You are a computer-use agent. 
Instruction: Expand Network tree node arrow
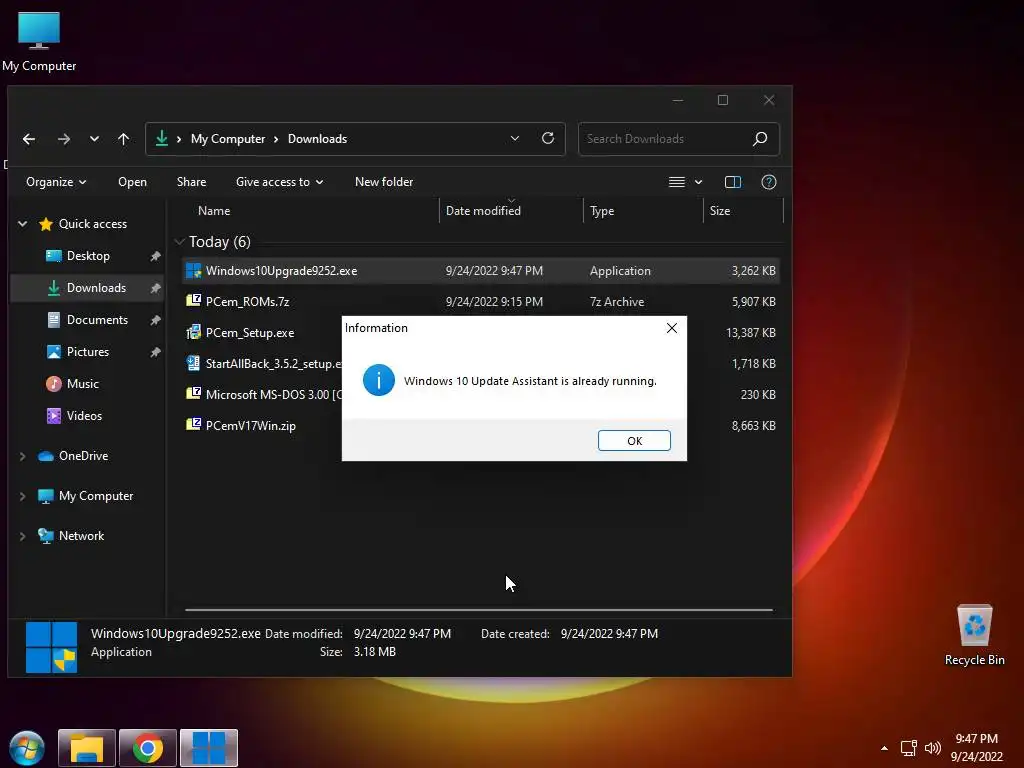[23, 536]
